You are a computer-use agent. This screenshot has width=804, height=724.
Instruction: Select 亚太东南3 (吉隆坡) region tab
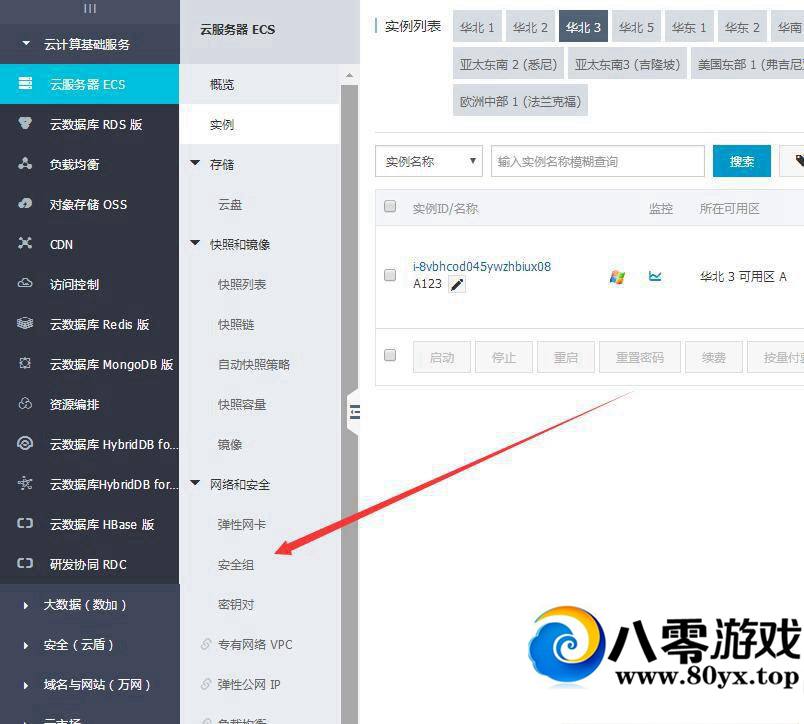[627, 64]
